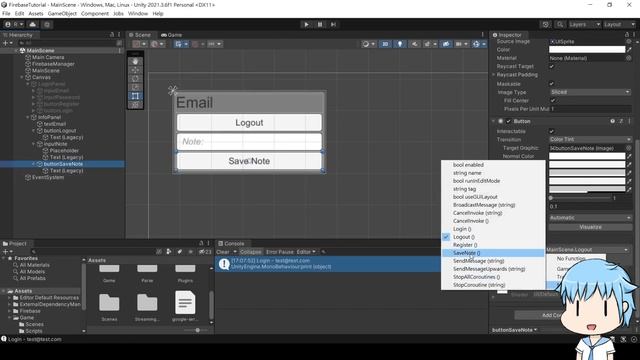This screenshot has height=360, width=640.
Task: Open the Layout dropdown
Action: (x=619, y=24)
